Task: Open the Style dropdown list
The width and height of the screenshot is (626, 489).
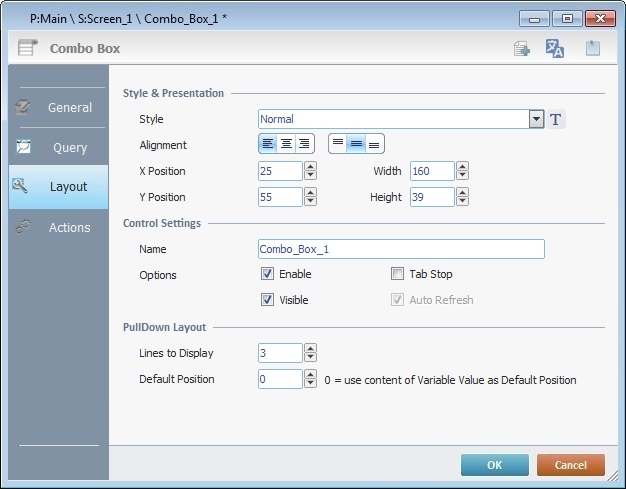Action: tap(536, 119)
